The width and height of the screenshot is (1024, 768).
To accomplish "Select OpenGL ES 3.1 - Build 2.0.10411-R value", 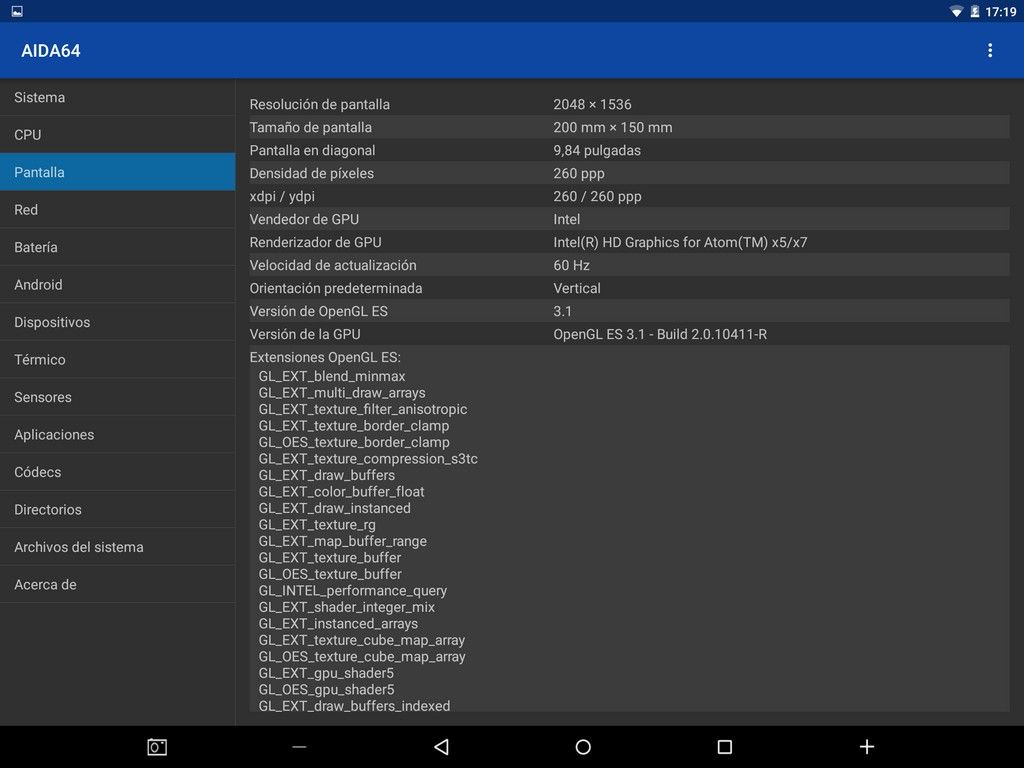I will [x=660, y=334].
